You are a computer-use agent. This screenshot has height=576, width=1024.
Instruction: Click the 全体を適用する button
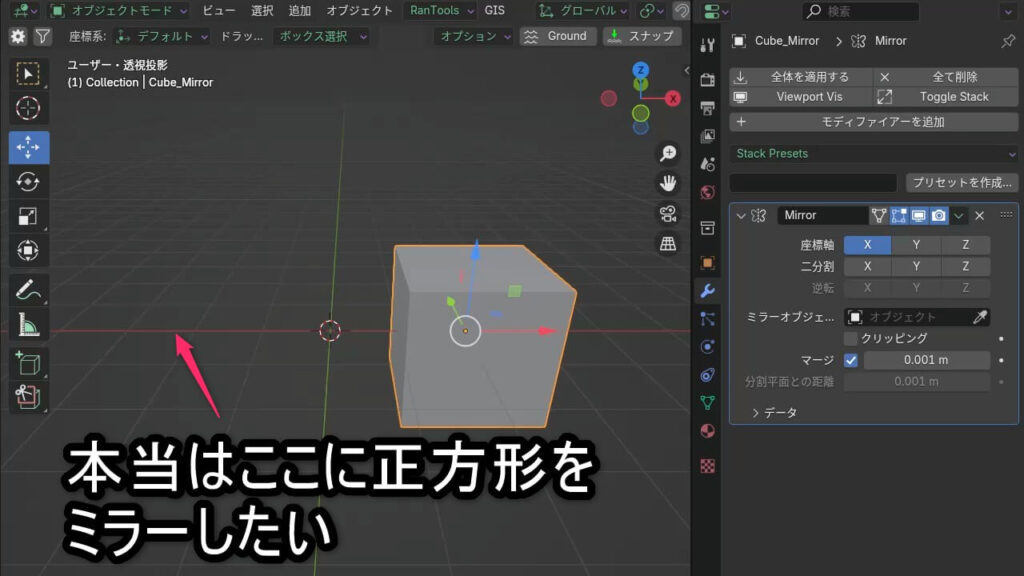click(800, 77)
